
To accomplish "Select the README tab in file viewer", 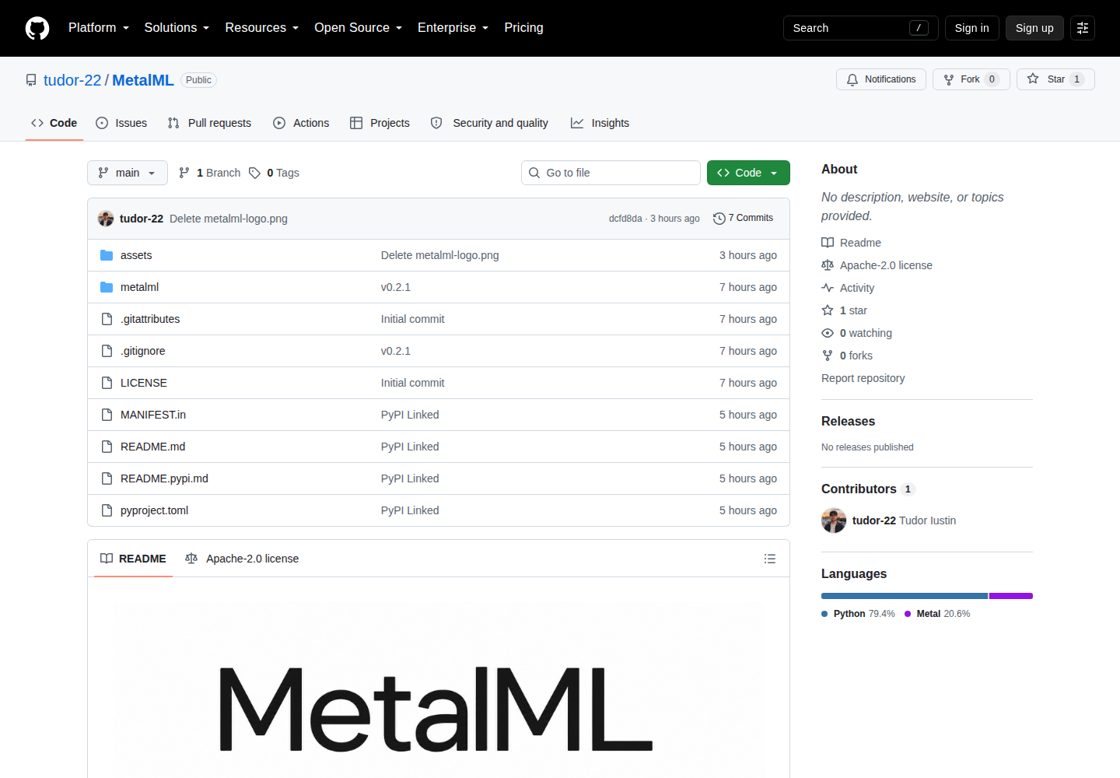I will coord(133,559).
